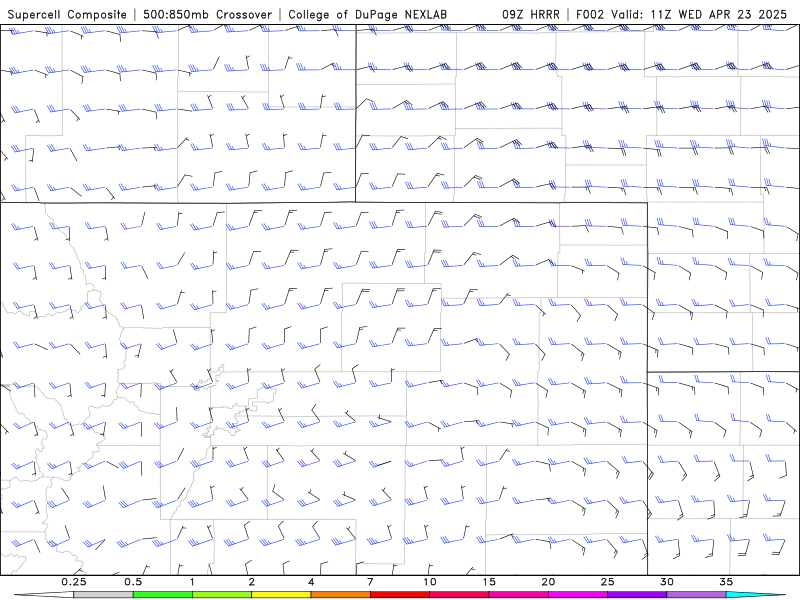
Task: Click the legend value '0.5'
Action: pyautogui.click(x=133, y=582)
